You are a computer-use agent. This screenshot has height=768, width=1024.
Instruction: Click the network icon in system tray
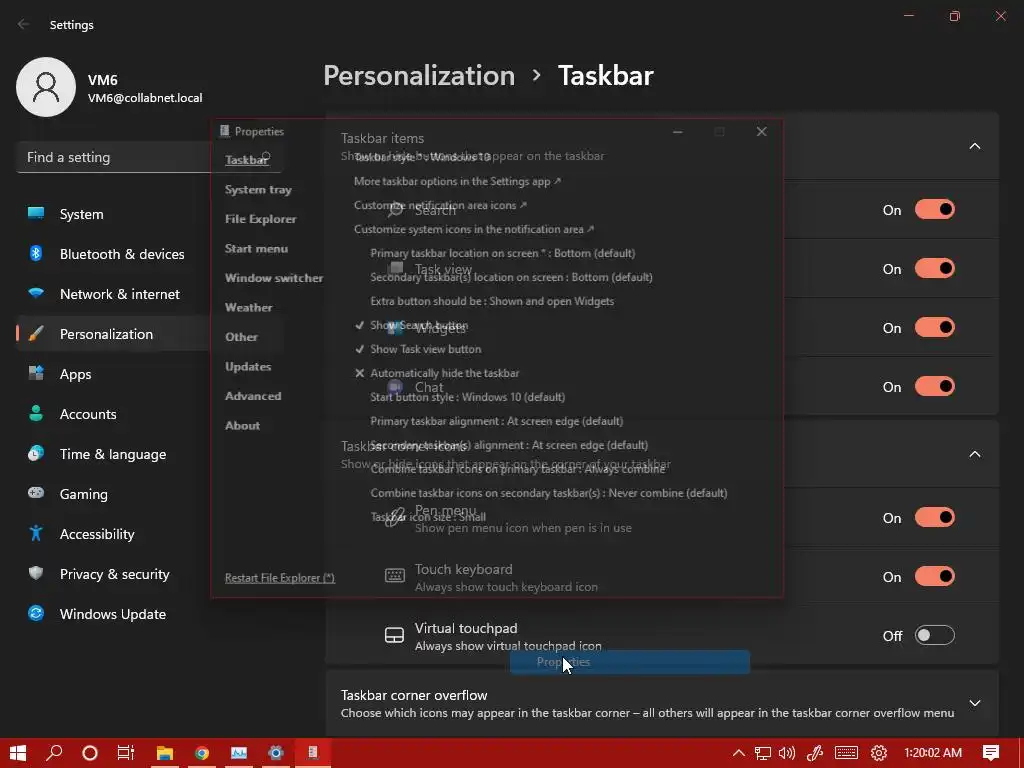click(x=763, y=753)
